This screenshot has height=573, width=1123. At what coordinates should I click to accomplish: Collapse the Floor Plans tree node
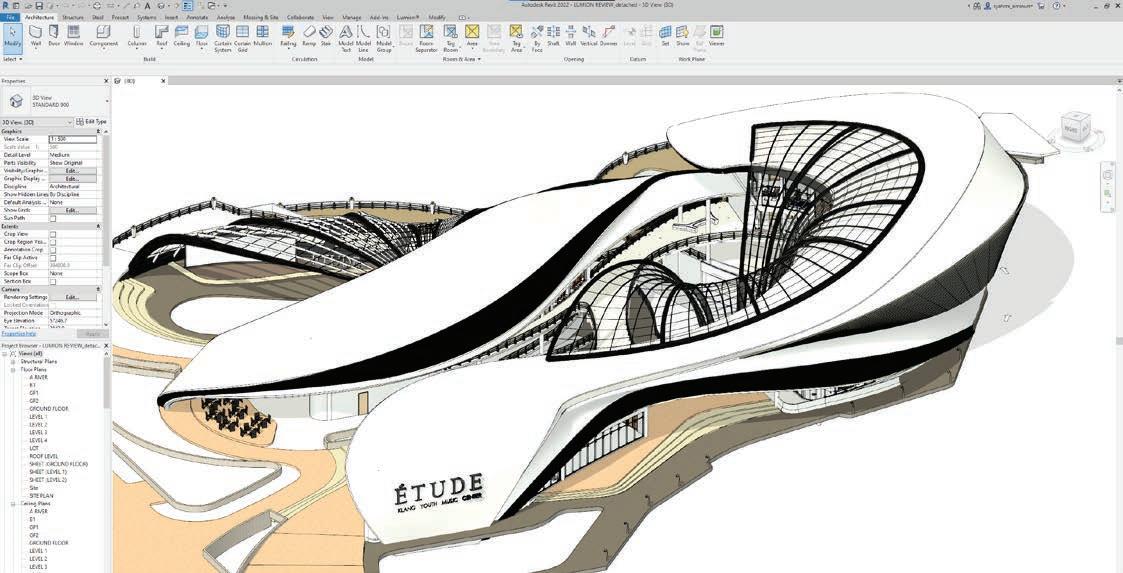[14, 370]
